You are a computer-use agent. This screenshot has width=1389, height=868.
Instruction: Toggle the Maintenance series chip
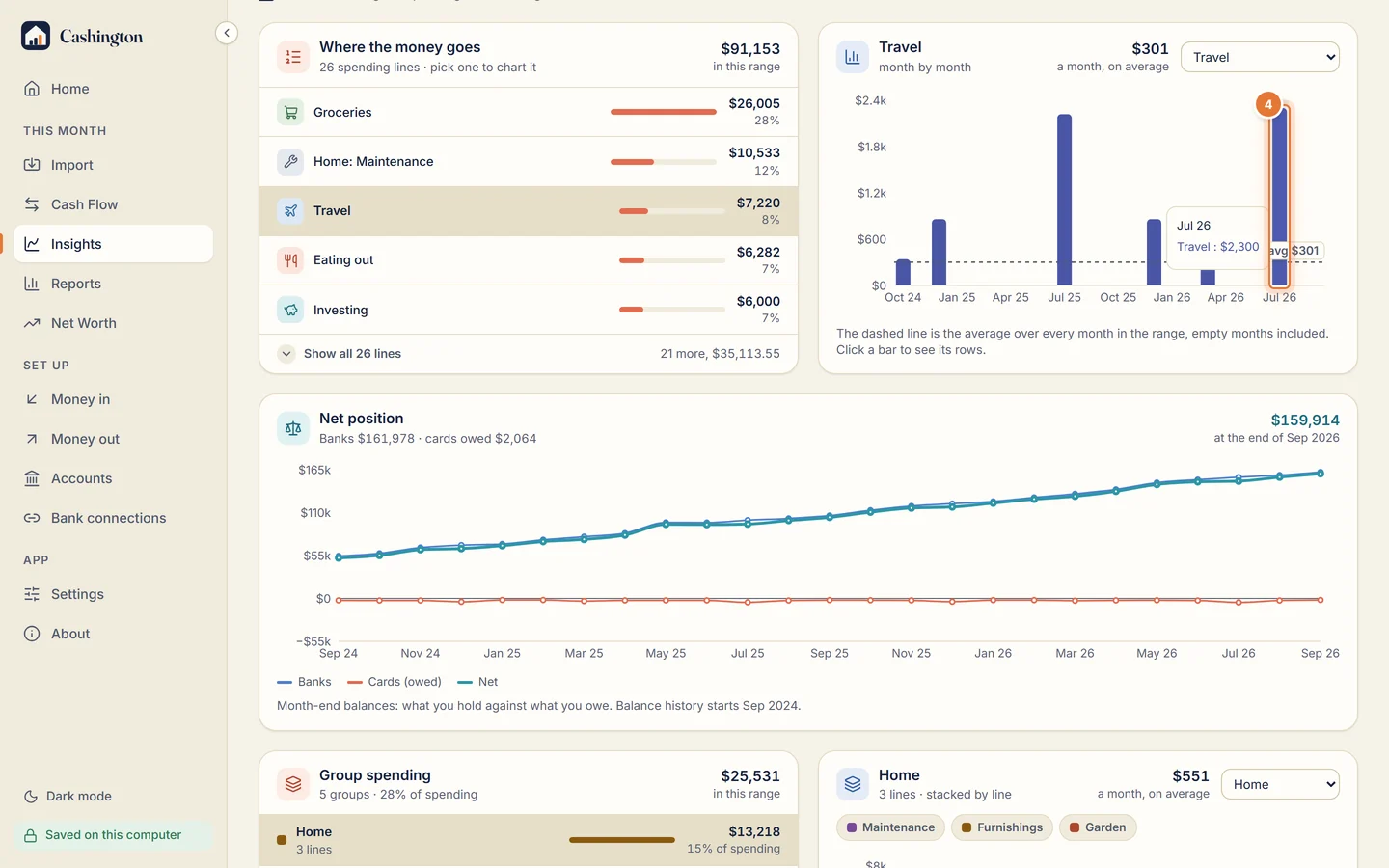[x=890, y=827]
